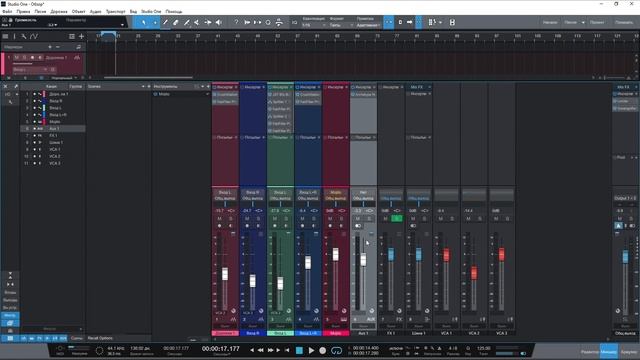
Task: Open the Правка menu
Action: coord(23,11)
